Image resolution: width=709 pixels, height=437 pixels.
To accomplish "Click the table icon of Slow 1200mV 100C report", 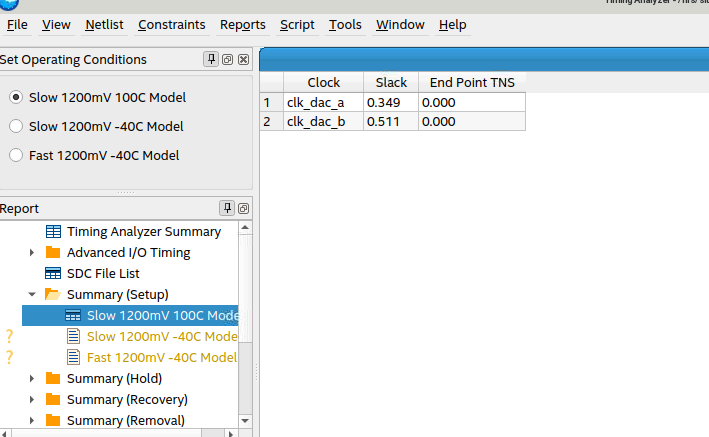I will tap(73, 315).
